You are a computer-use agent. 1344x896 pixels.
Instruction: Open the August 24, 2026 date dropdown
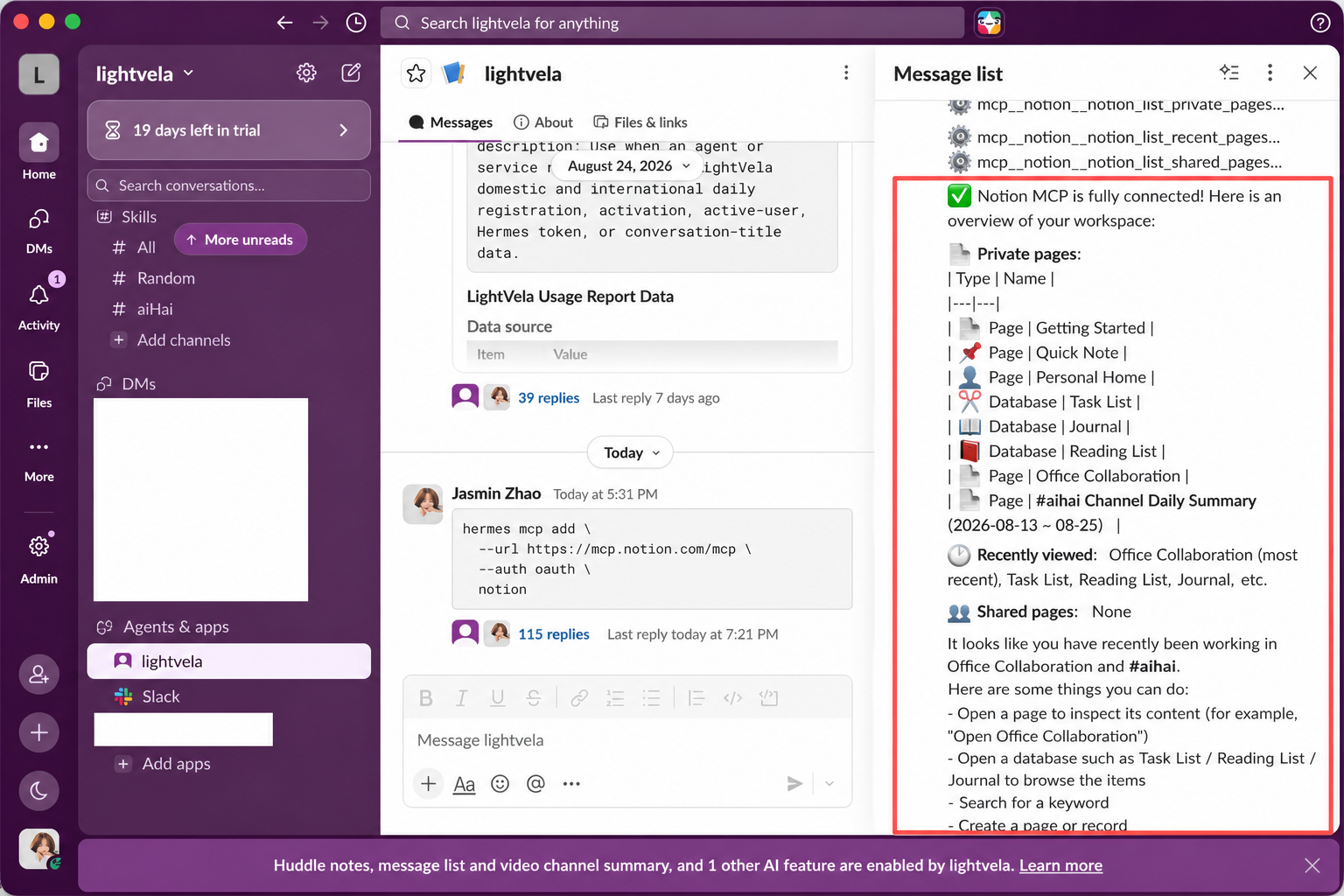pos(629,166)
